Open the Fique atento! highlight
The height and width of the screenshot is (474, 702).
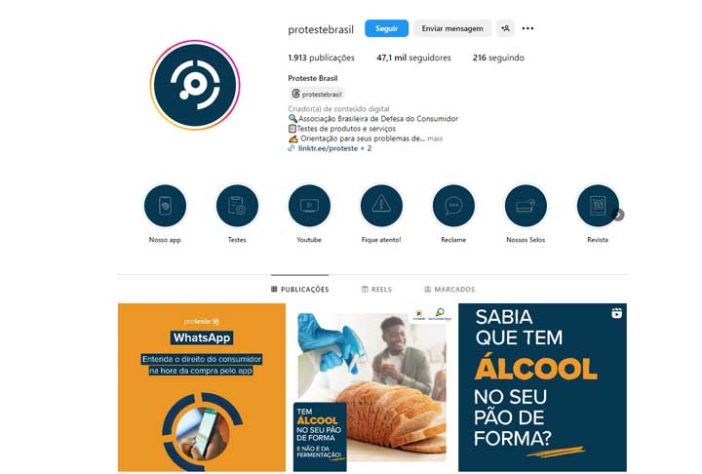pyautogui.click(x=381, y=206)
